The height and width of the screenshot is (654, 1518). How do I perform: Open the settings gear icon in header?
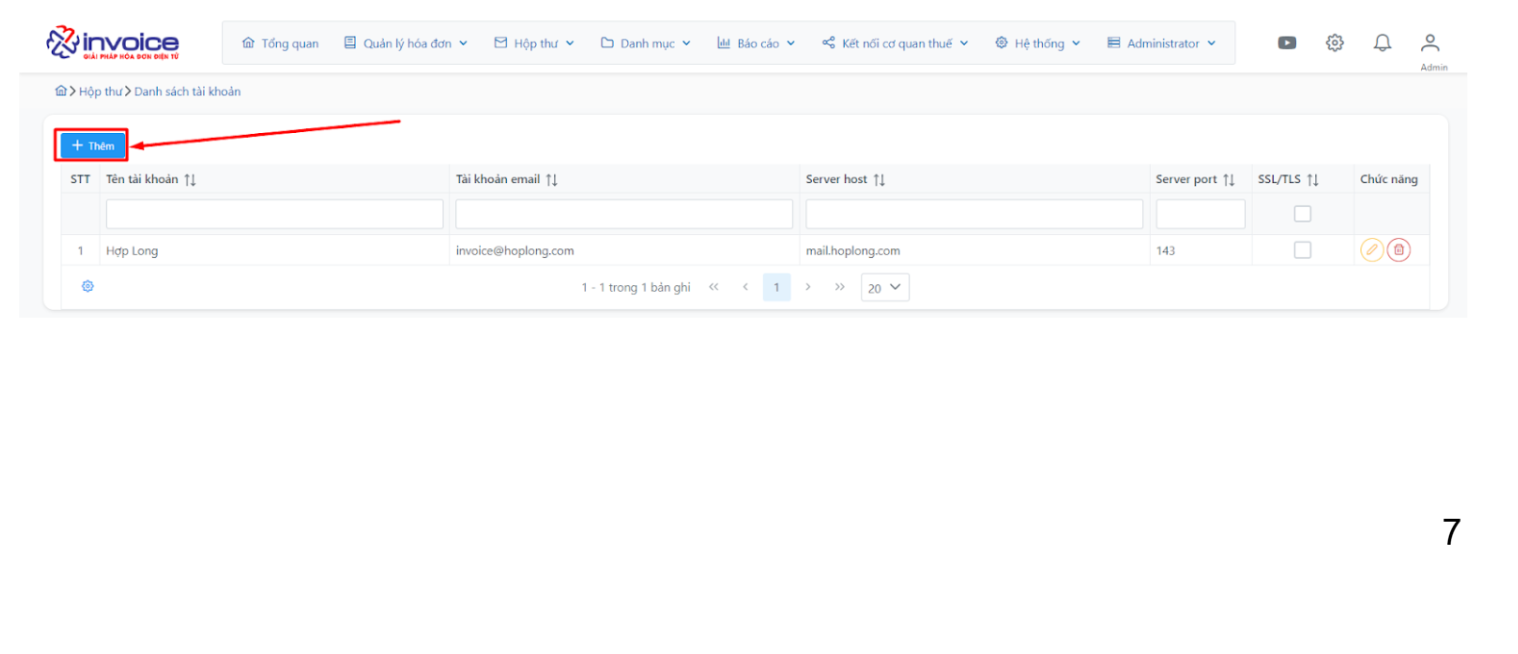click(x=1334, y=43)
